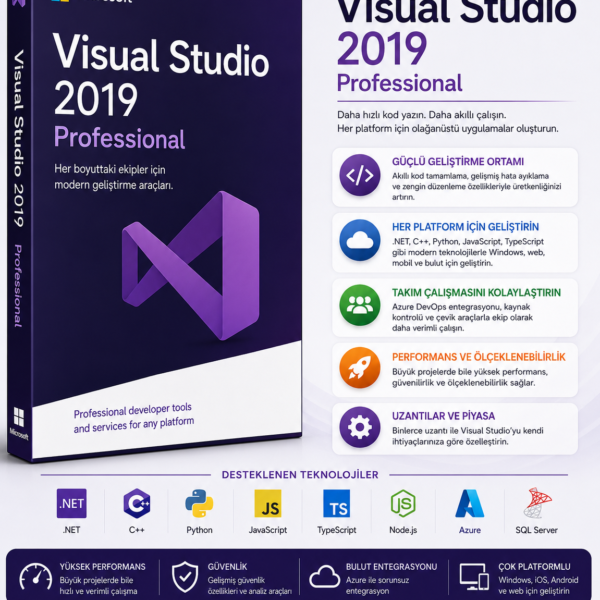Click the Python logo icon

(199, 503)
